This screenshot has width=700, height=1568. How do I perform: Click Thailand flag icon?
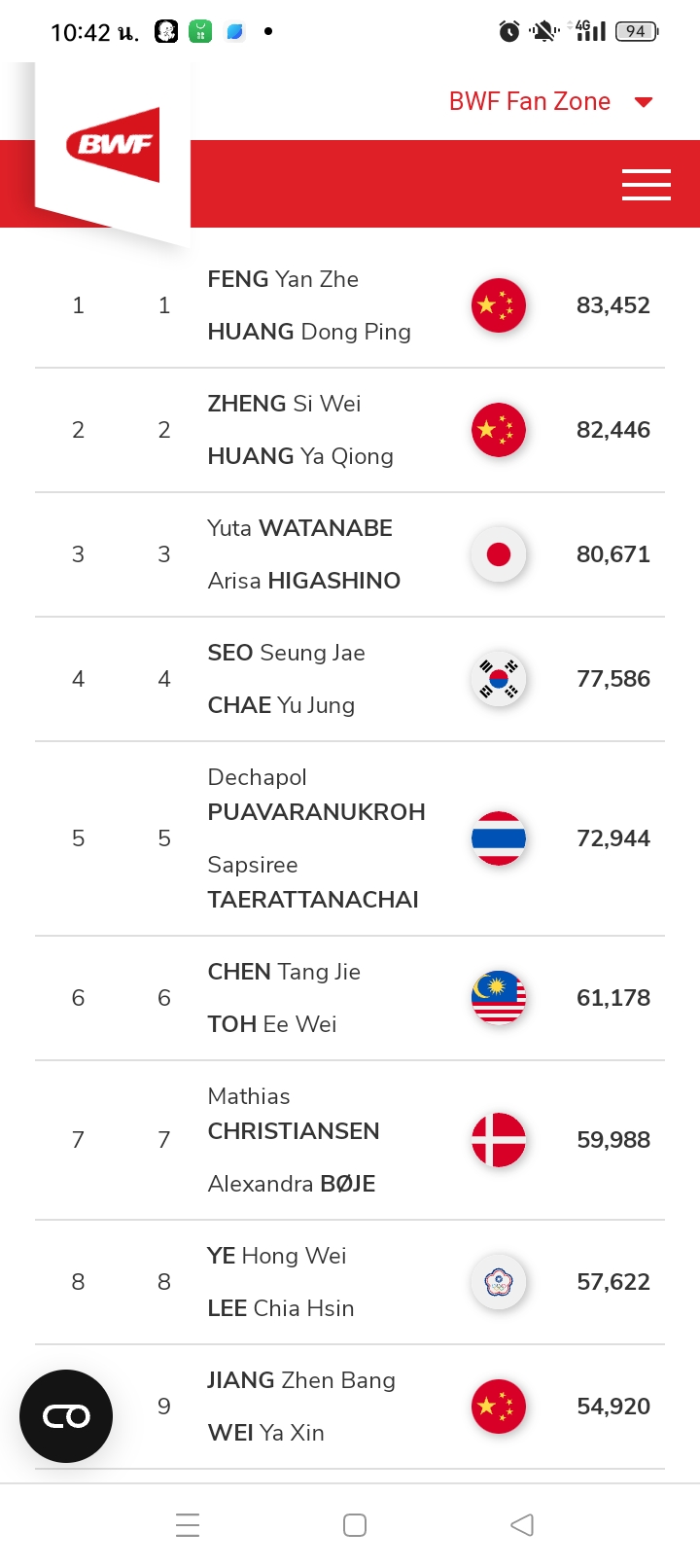coord(499,838)
